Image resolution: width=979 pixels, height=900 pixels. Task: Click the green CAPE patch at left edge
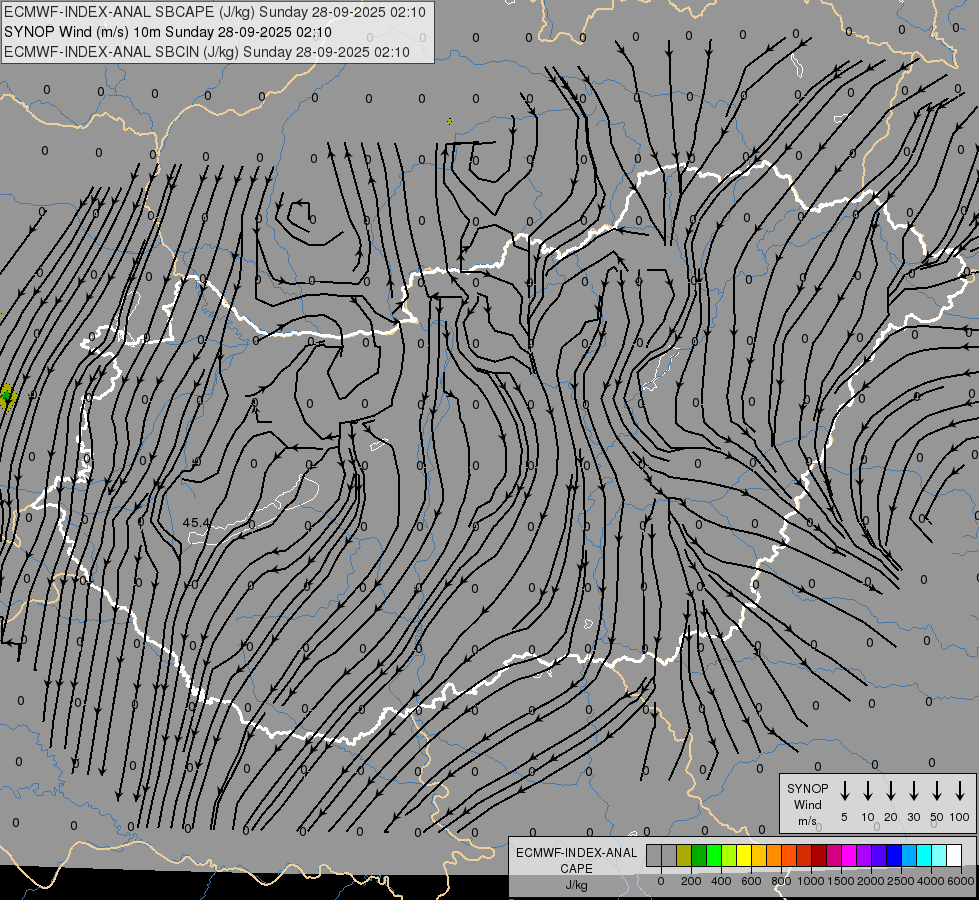pyautogui.click(x=7, y=395)
